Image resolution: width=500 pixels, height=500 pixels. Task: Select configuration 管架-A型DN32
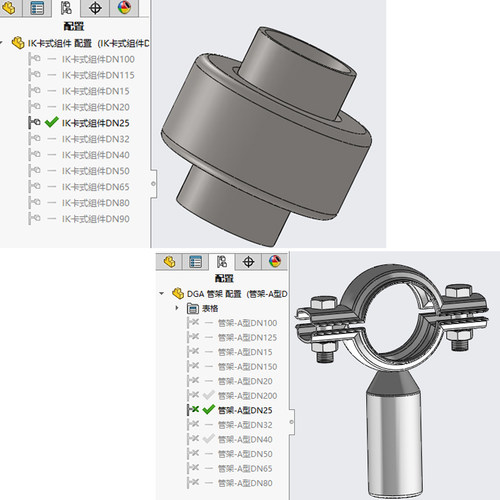coord(245,425)
